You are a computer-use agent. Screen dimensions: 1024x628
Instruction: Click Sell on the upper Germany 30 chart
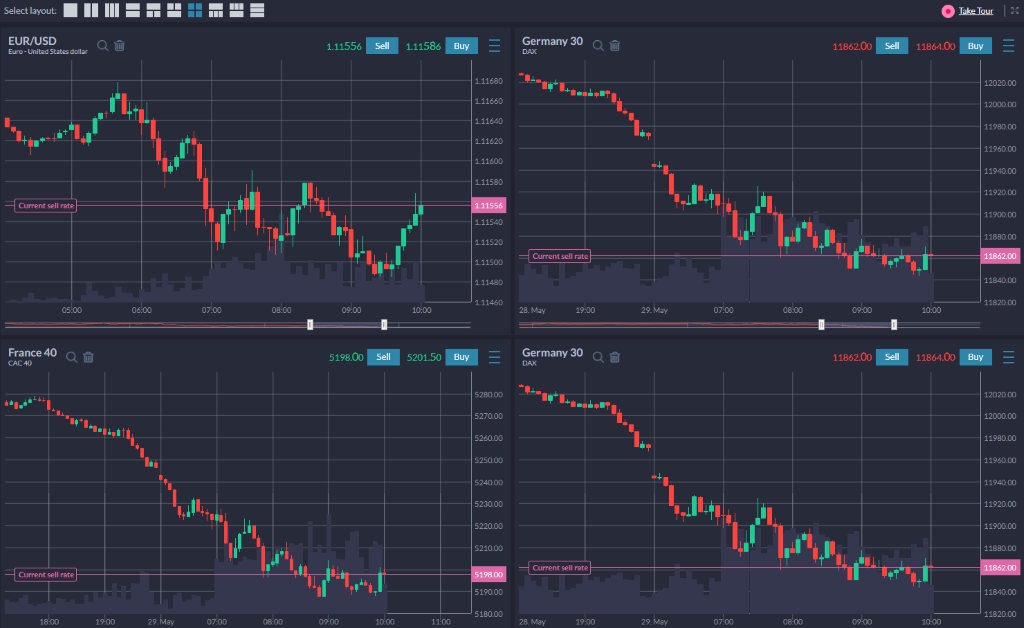point(891,46)
